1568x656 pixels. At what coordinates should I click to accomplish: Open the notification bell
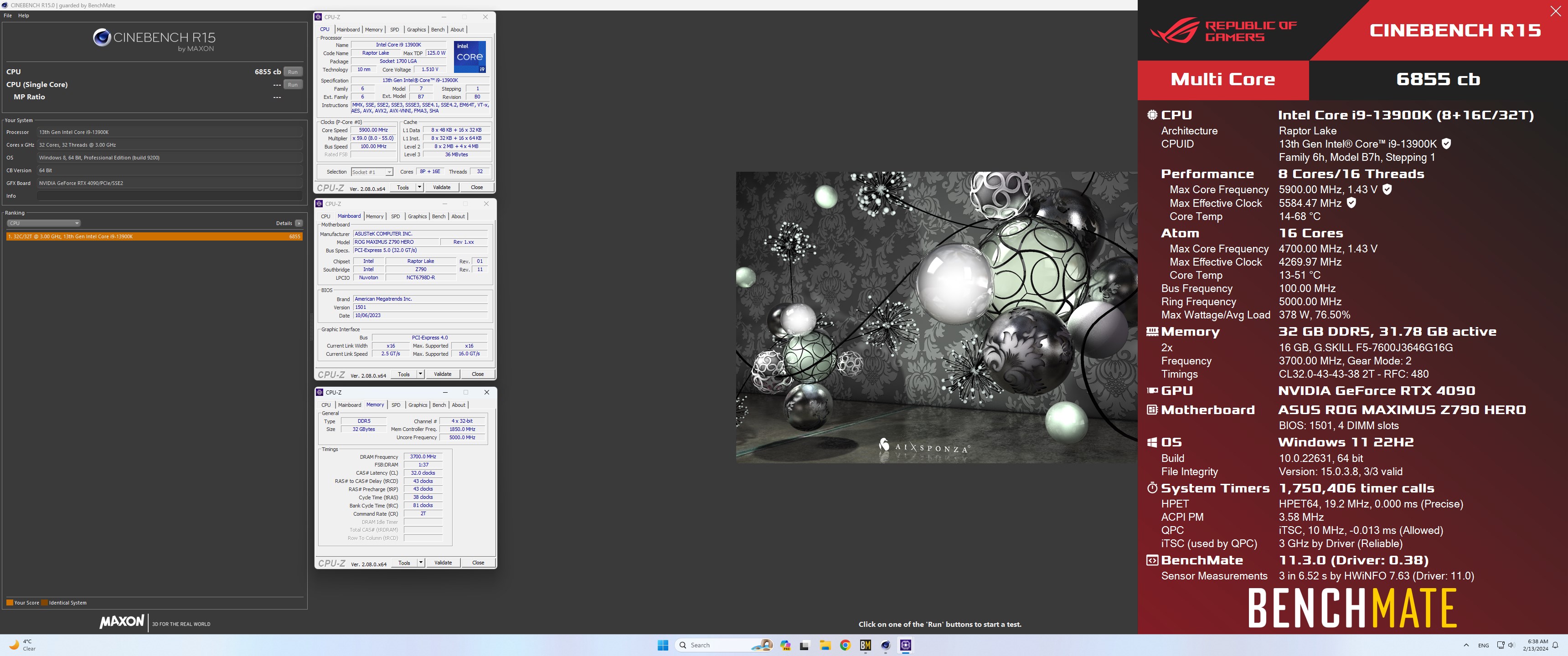[1555, 645]
